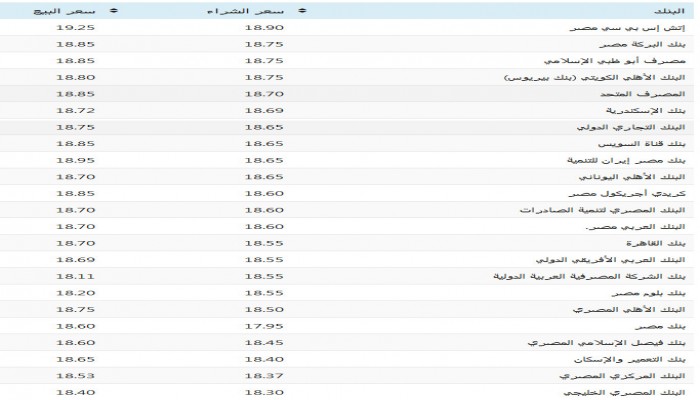Select the بنك قناة السويس bank name
This screenshot has height=400, width=700.
pyautogui.click(x=642, y=144)
